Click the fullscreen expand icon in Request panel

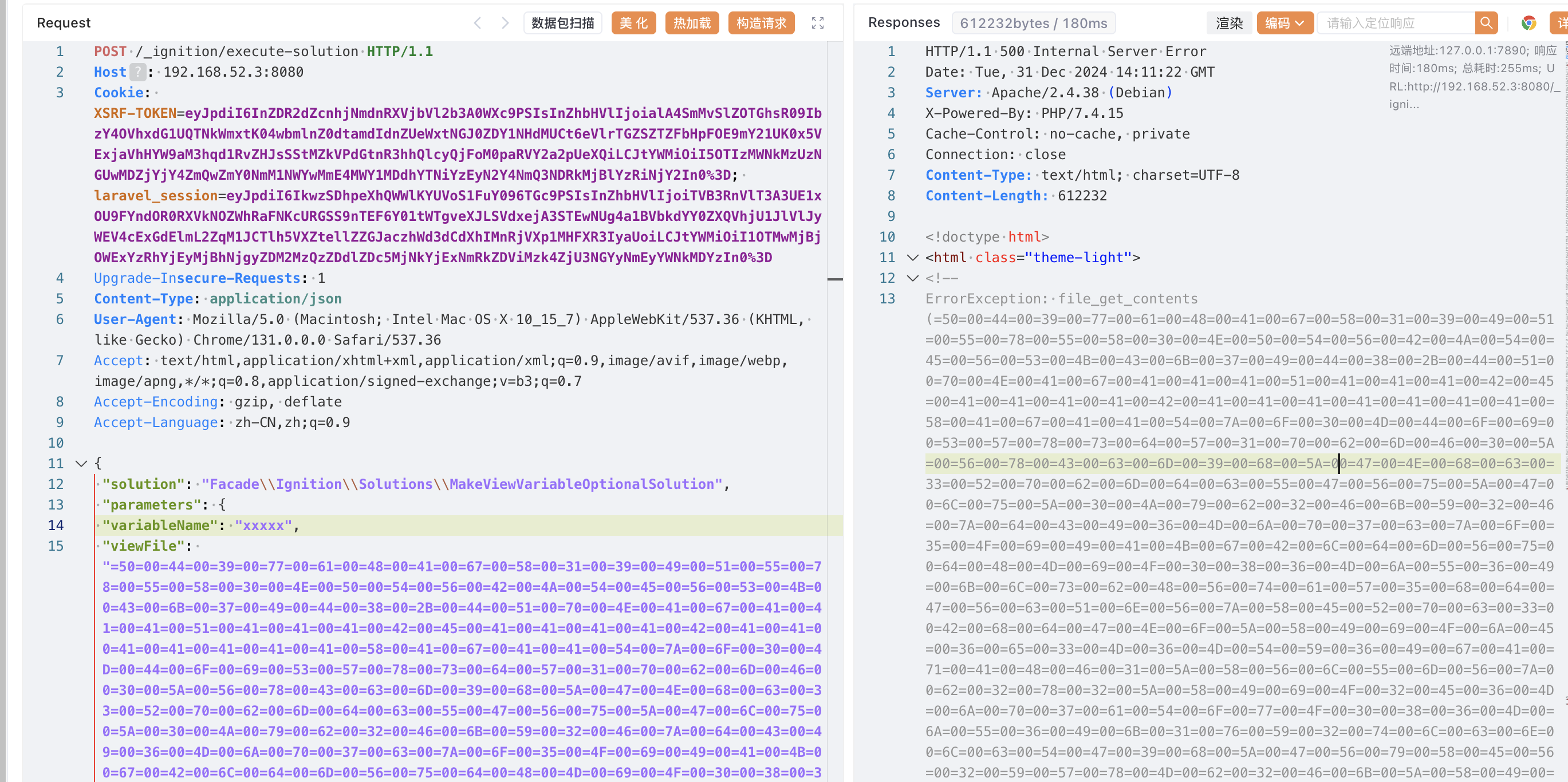click(817, 23)
